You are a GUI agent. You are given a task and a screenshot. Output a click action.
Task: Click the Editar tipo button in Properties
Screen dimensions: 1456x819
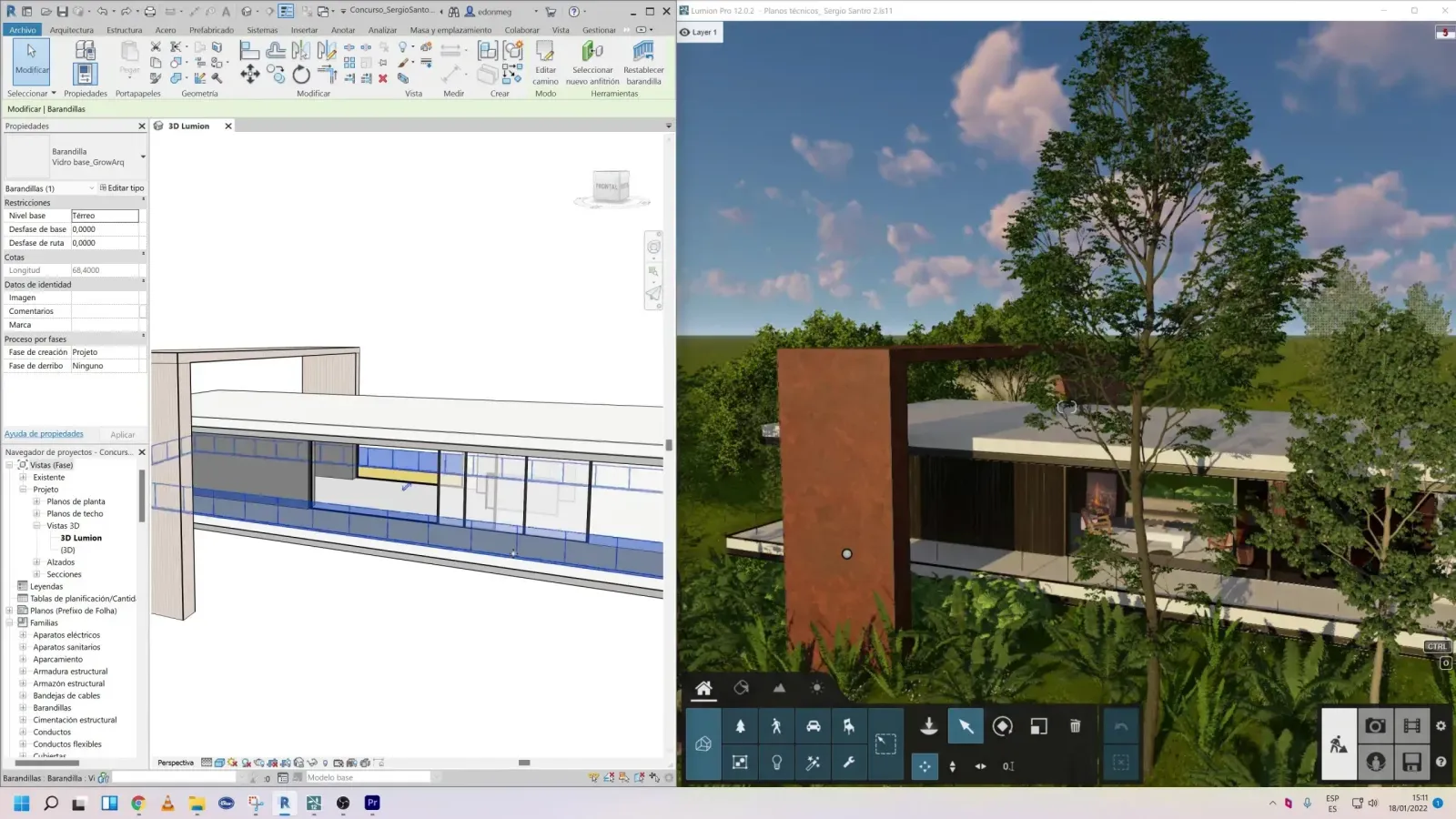coord(121,187)
